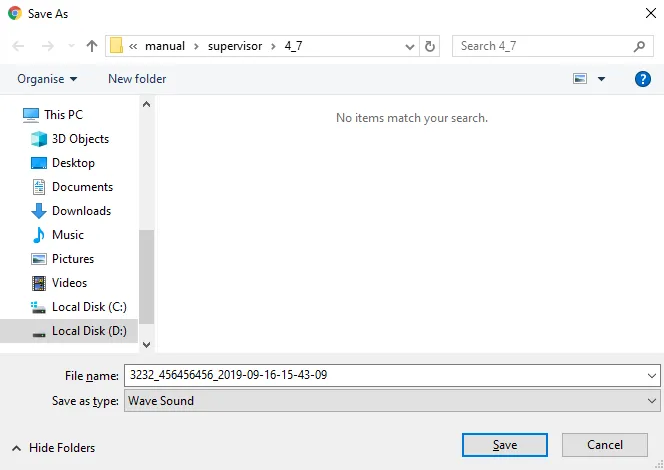Expand hidden path chevrons in address bar
This screenshot has width=664, height=470.
tap(133, 46)
